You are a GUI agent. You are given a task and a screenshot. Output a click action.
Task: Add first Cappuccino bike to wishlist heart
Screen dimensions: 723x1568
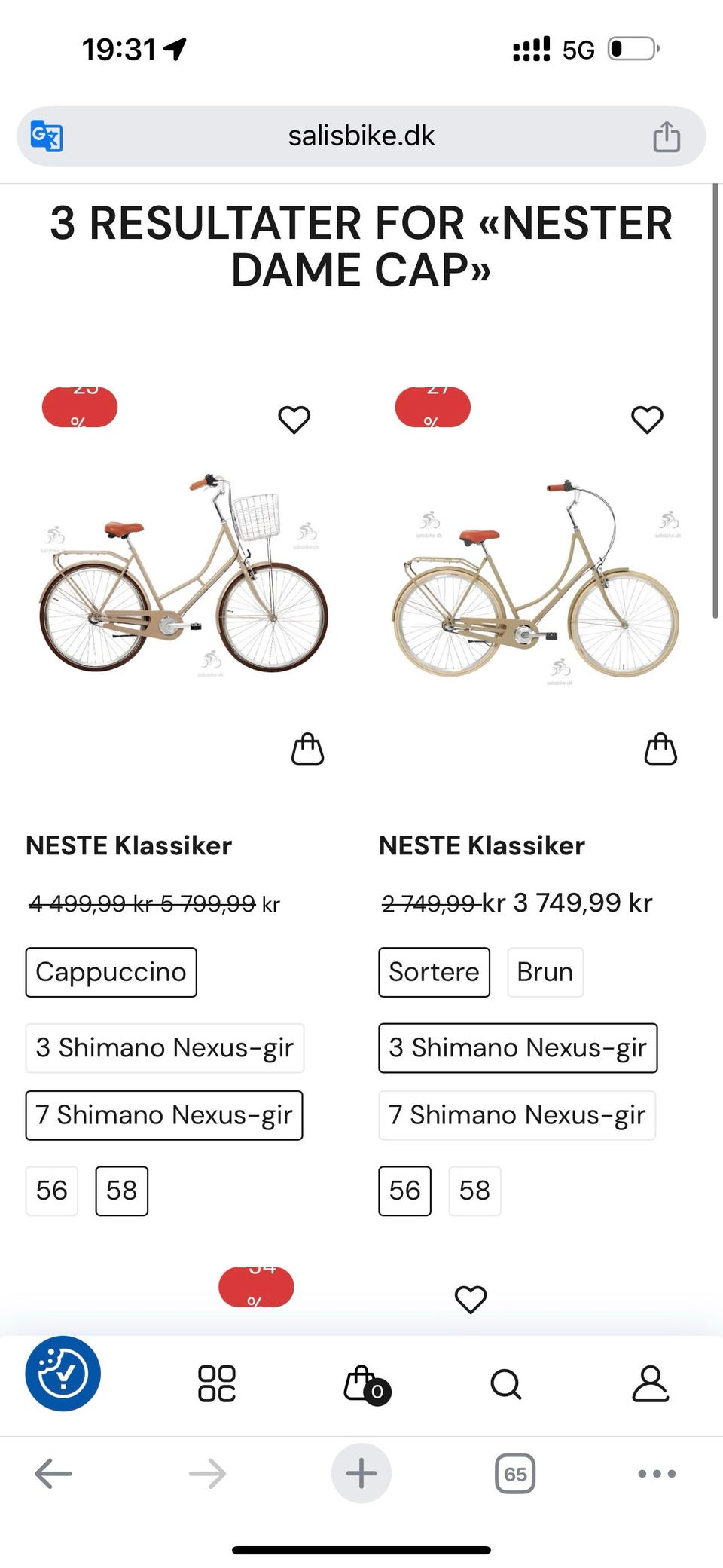(x=294, y=420)
